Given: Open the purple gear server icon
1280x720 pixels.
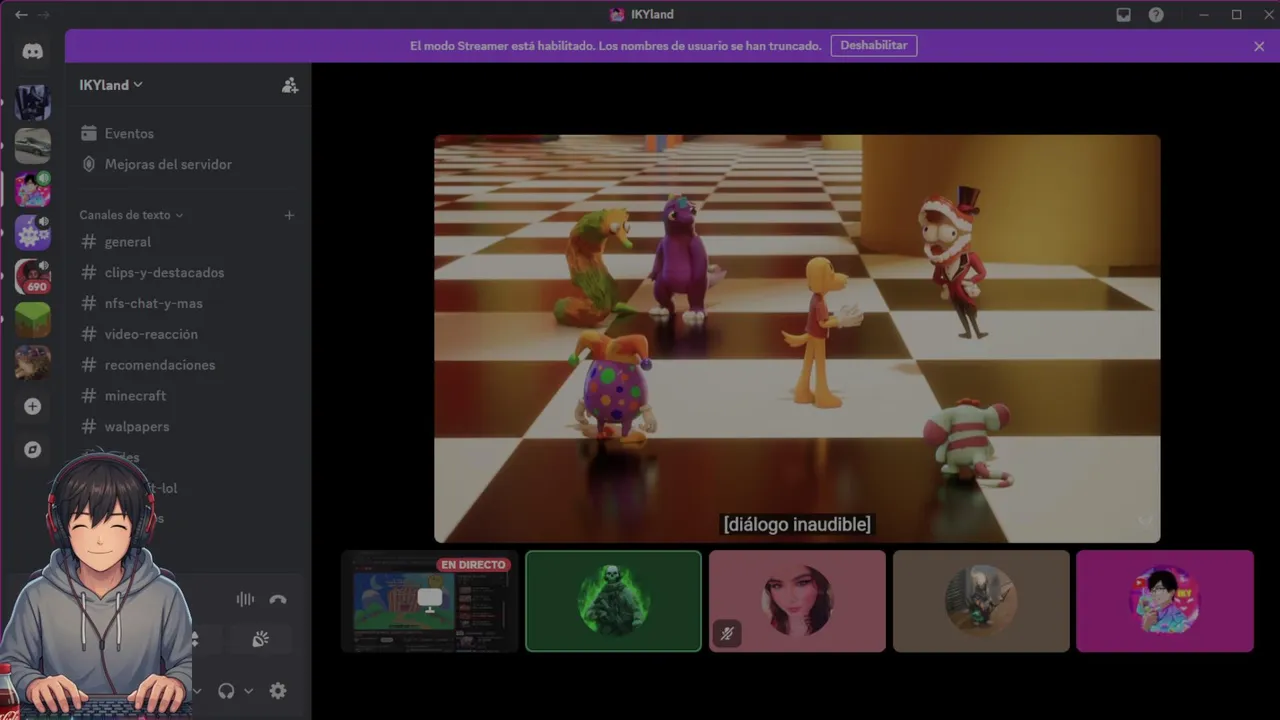Looking at the screenshot, I should 33,233.
